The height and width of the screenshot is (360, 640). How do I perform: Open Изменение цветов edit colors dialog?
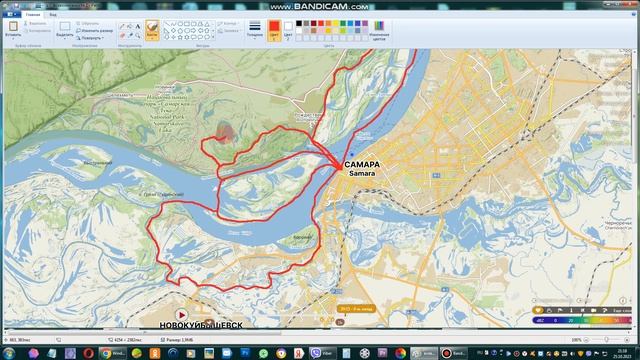[379, 31]
